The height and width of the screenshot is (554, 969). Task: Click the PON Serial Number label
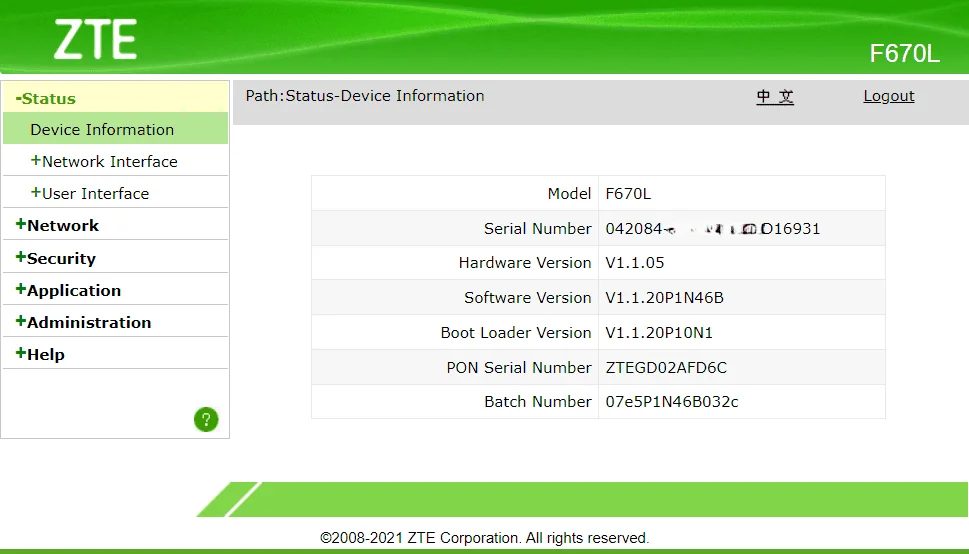click(x=519, y=367)
